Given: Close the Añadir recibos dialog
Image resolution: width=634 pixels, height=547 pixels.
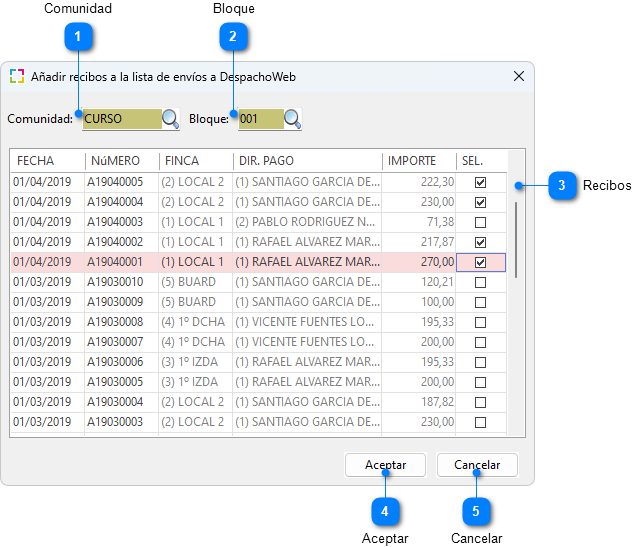Looking at the screenshot, I should [x=518, y=76].
